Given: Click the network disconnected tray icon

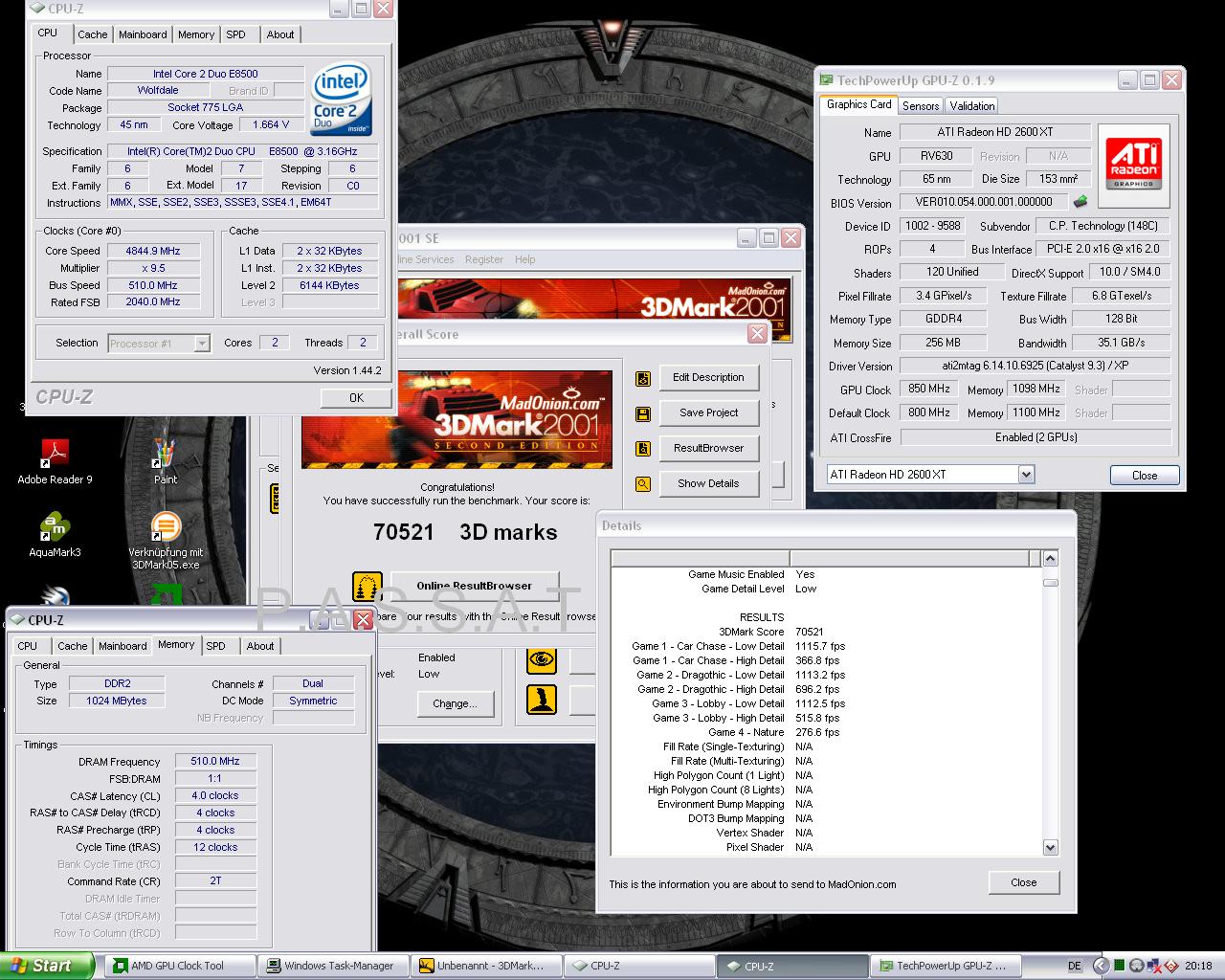Looking at the screenshot, I should click(1153, 966).
